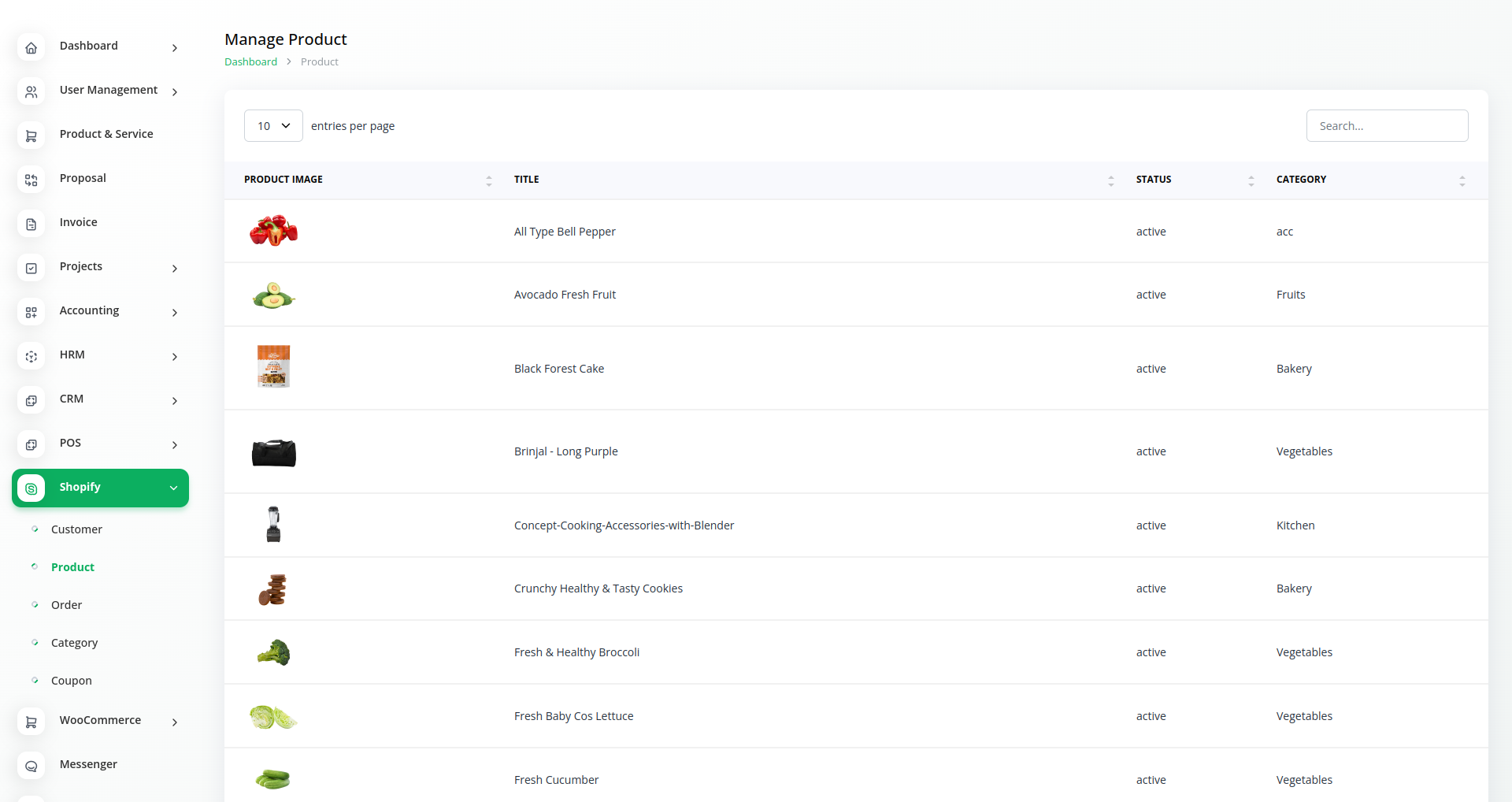Screen dimensions: 1512x802
Task: Click the Avocado Fresh Fruit product thumbnail
Action: [x=273, y=295]
